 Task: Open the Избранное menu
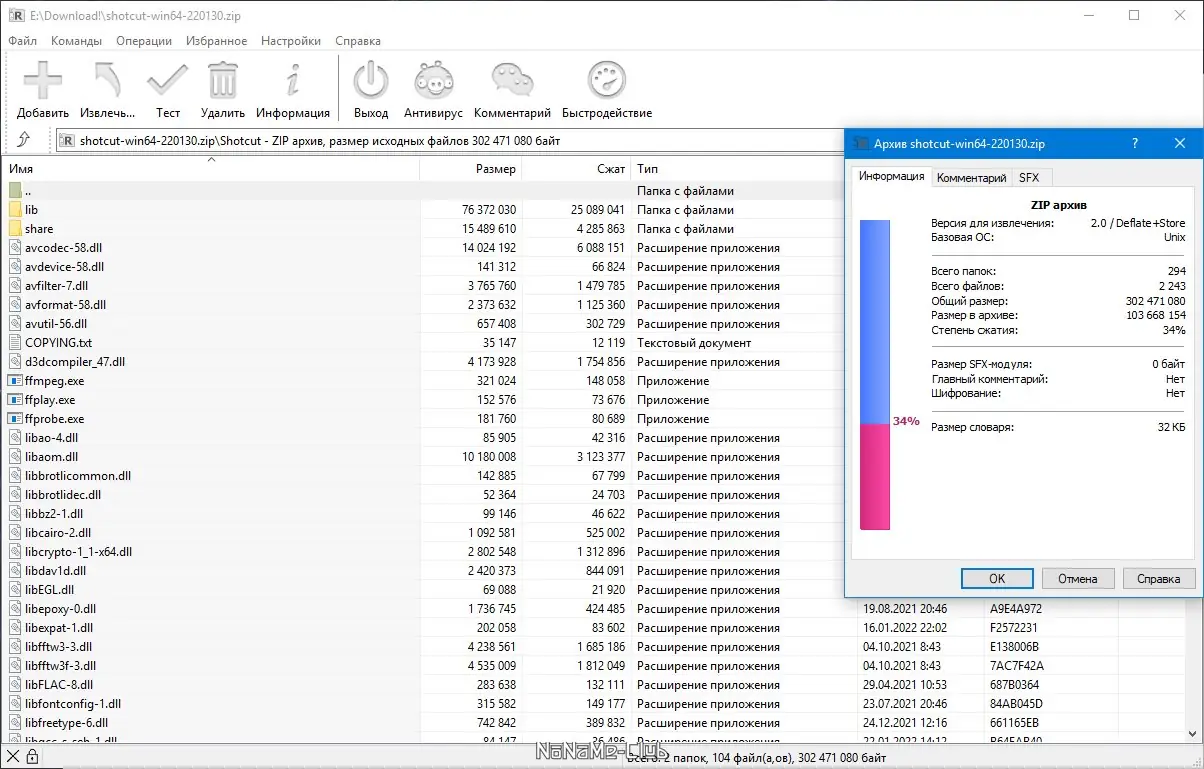click(x=216, y=41)
